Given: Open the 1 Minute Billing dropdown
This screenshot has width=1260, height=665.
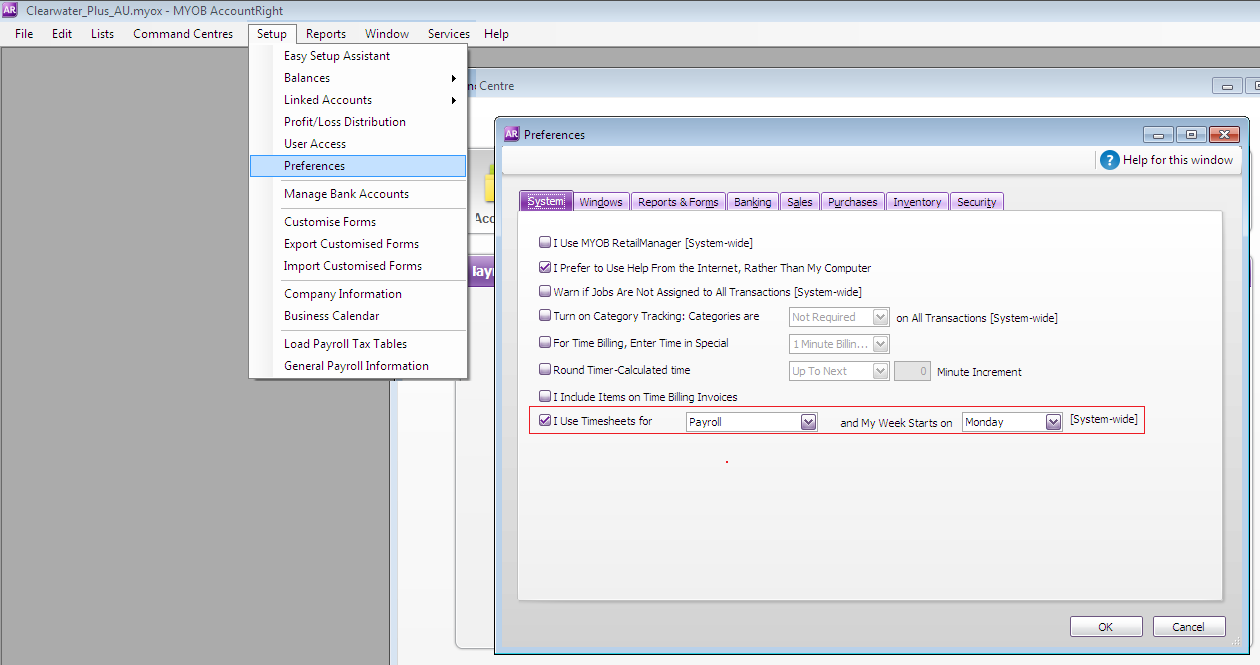Looking at the screenshot, I should [880, 344].
